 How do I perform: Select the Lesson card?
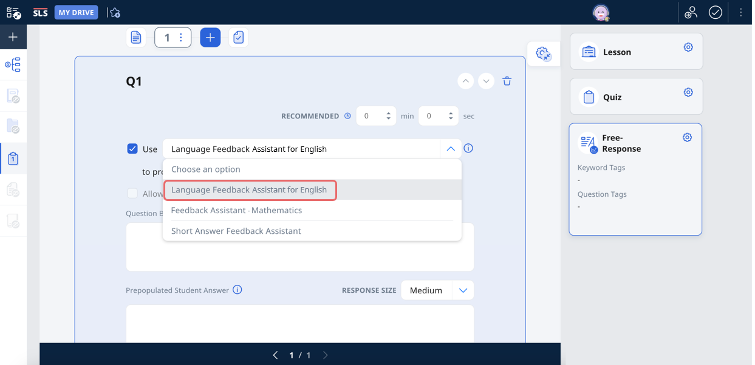636,51
